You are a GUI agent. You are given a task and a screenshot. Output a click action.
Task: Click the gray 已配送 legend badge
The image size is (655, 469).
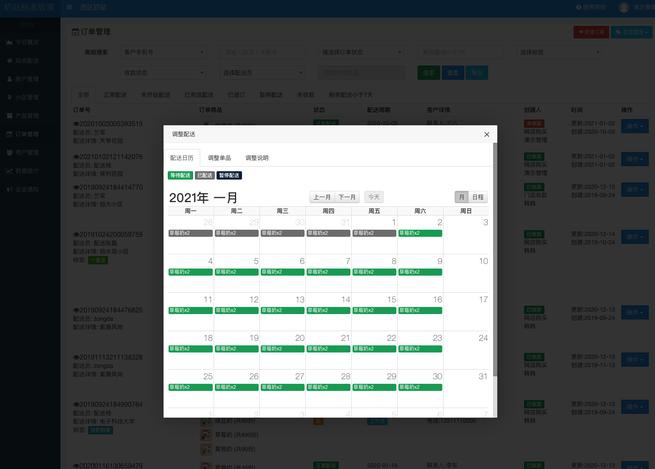tap(204, 175)
